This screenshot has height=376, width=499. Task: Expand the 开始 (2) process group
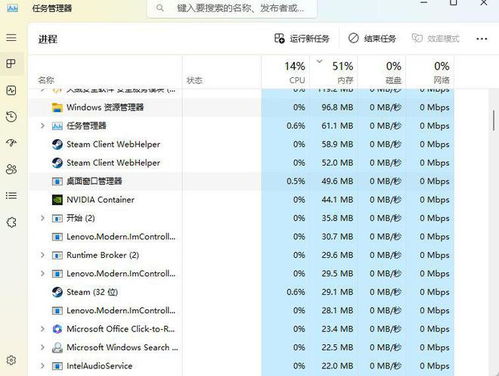pos(42,218)
